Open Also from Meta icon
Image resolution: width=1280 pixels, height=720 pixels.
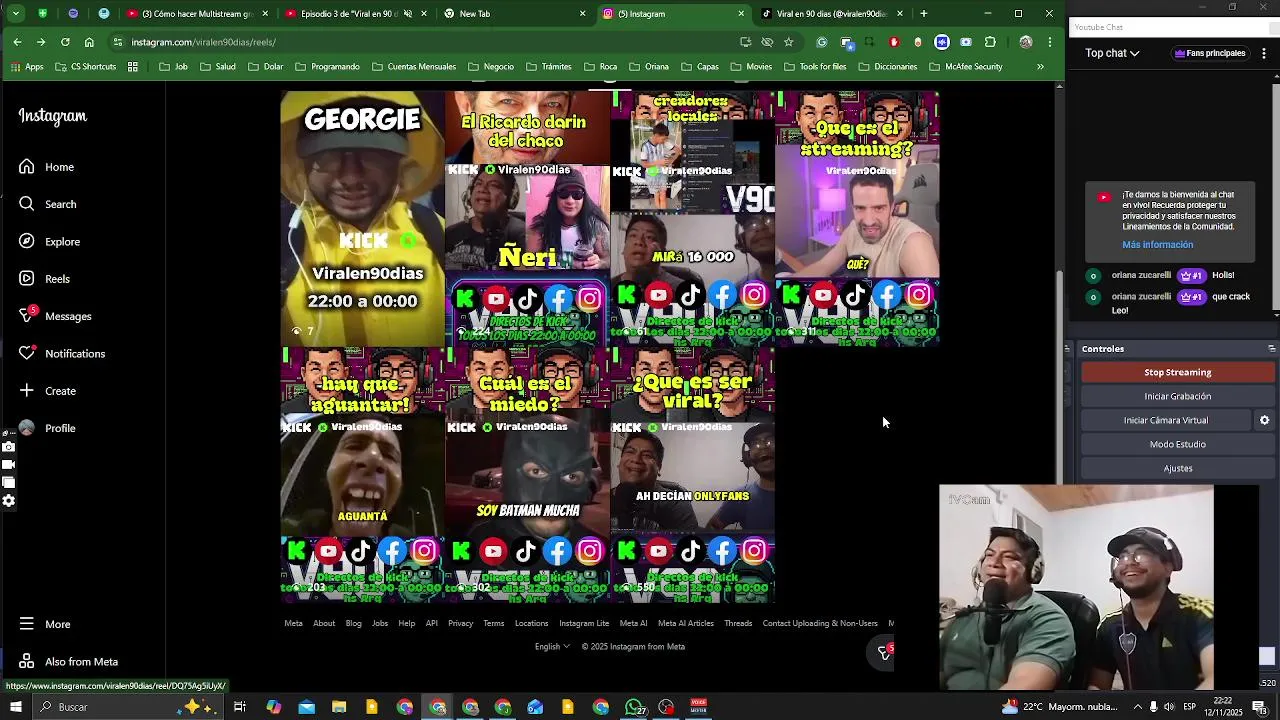click(26, 661)
